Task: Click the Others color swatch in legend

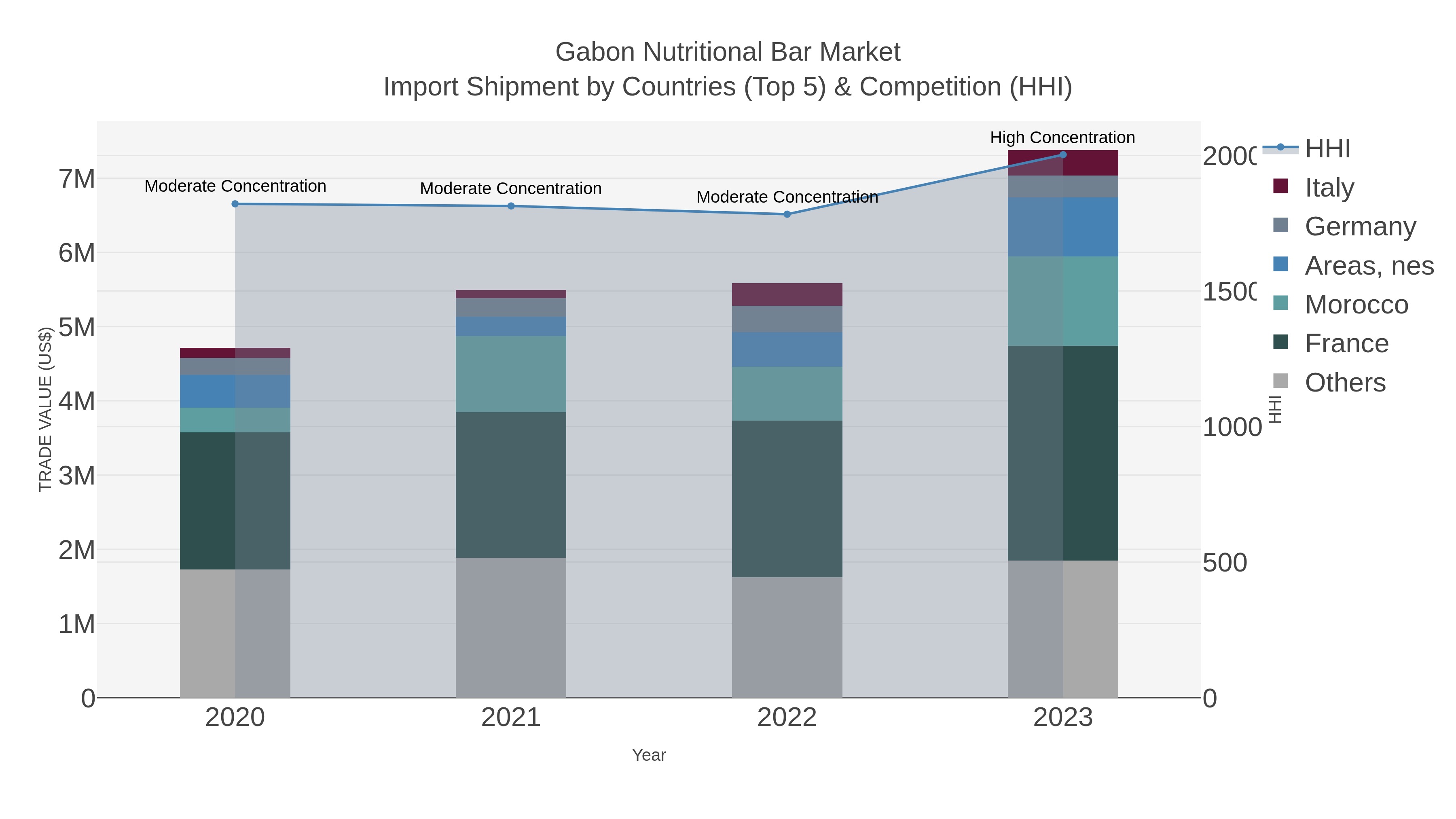Action: click(x=1281, y=381)
